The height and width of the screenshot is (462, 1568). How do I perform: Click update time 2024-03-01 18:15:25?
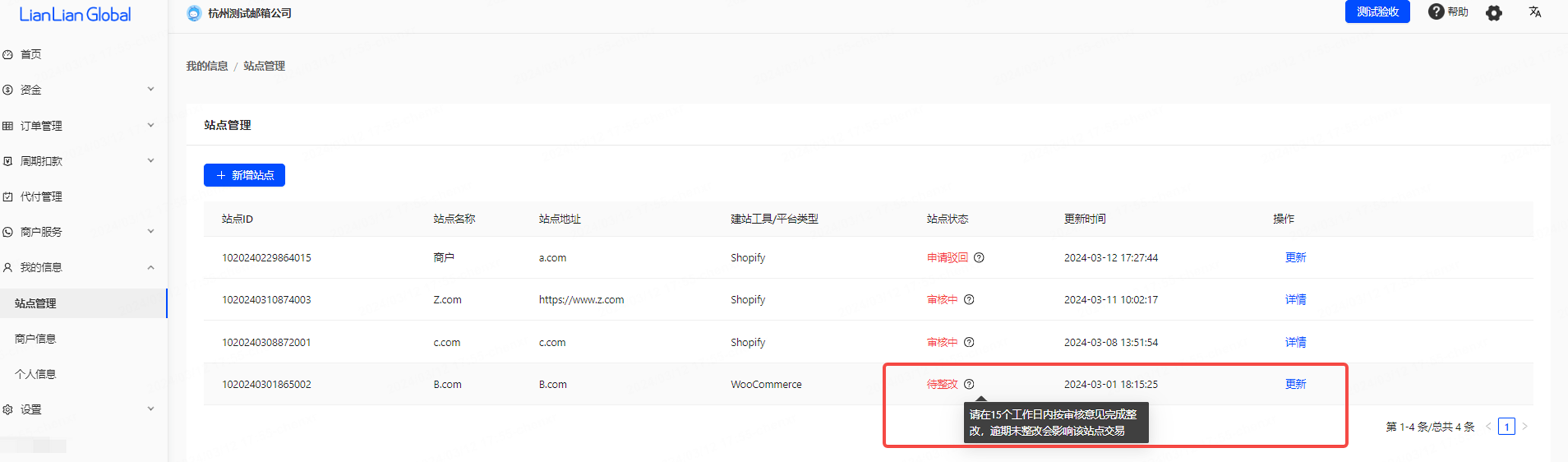point(1111,385)
